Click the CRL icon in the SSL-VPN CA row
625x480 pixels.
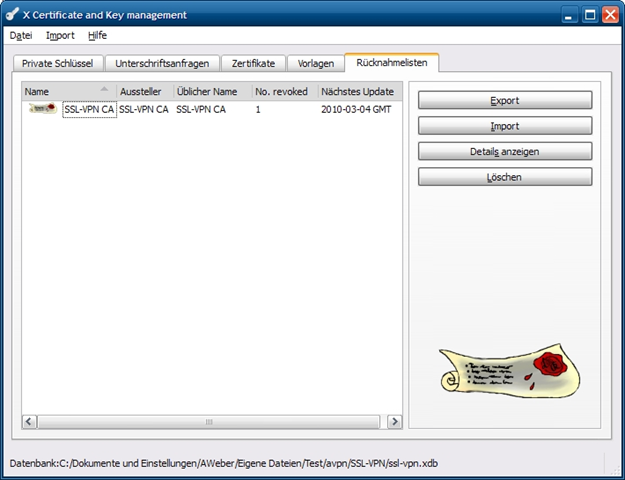tap(43, 109)
